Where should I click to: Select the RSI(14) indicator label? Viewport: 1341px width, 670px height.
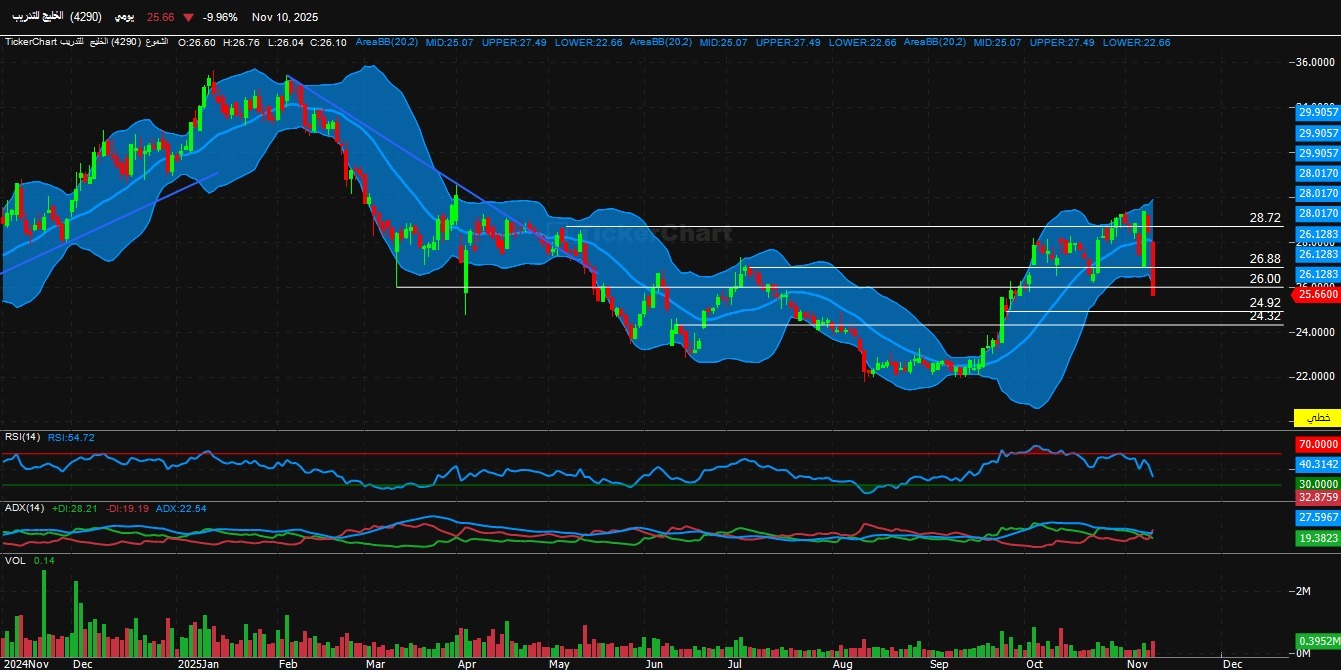[x=22, y=437]
